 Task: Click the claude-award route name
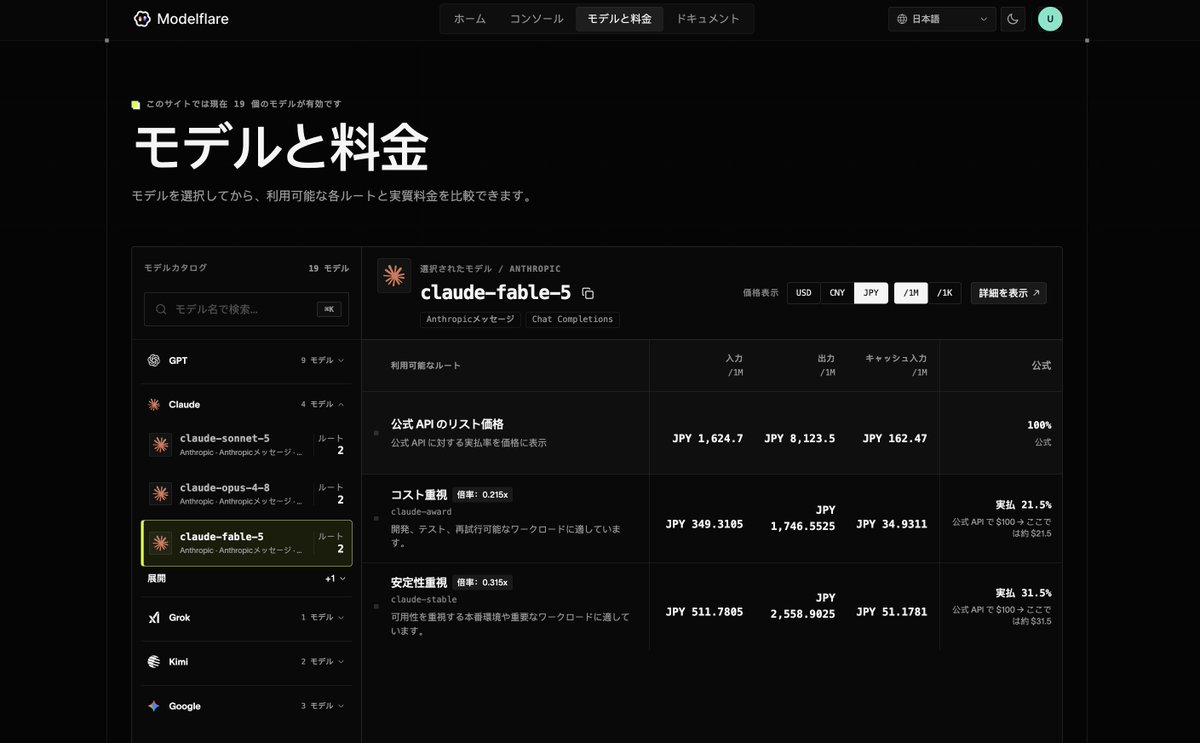pos(421,511)
